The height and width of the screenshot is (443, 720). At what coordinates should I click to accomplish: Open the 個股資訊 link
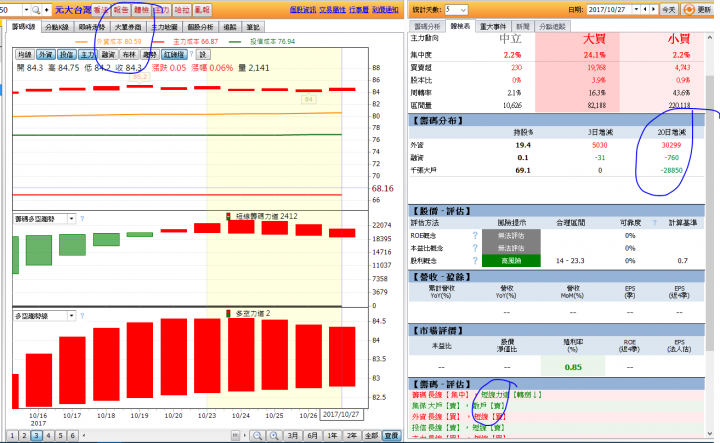point(303,10)
